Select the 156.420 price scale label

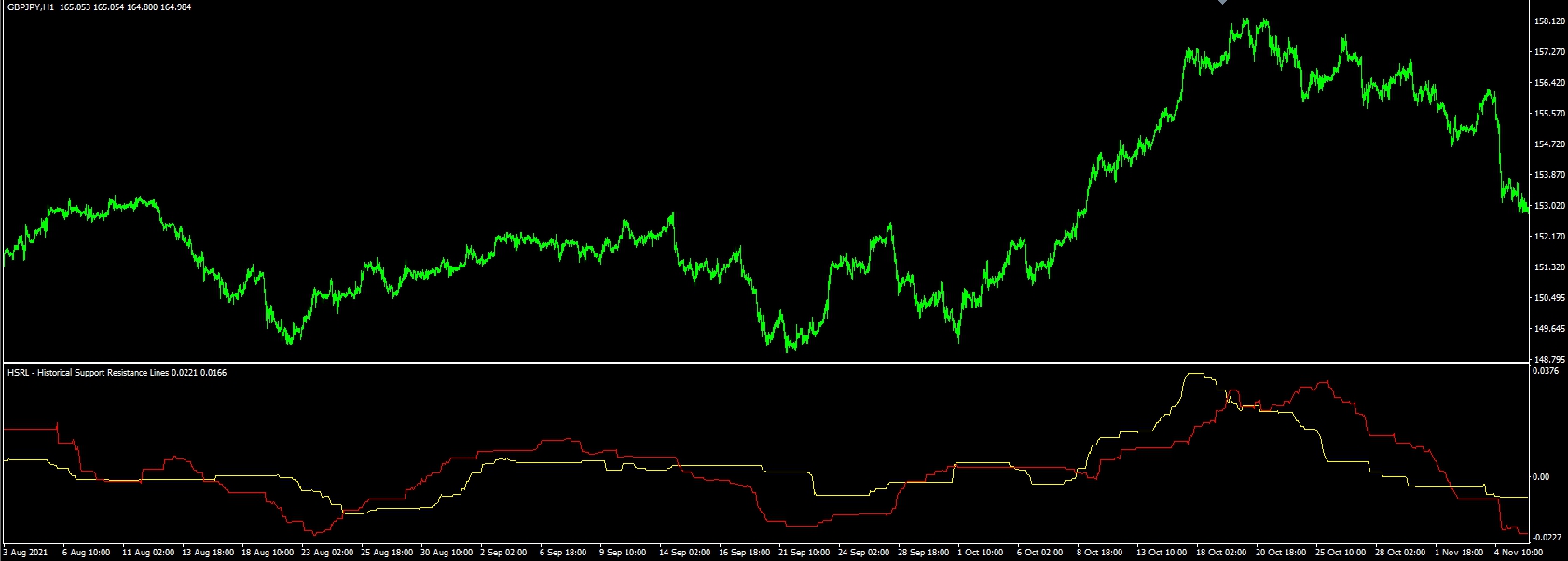tap(1549, 83)
